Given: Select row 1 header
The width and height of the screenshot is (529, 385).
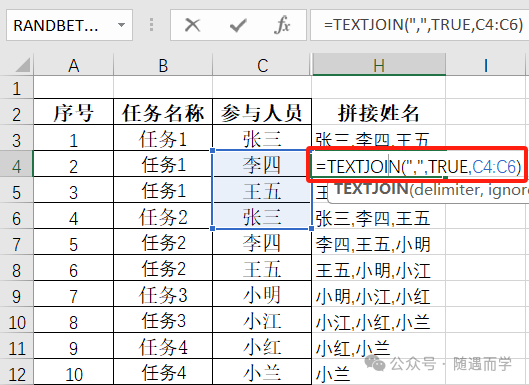Looking at the screenshot, I should pos(17,87).
